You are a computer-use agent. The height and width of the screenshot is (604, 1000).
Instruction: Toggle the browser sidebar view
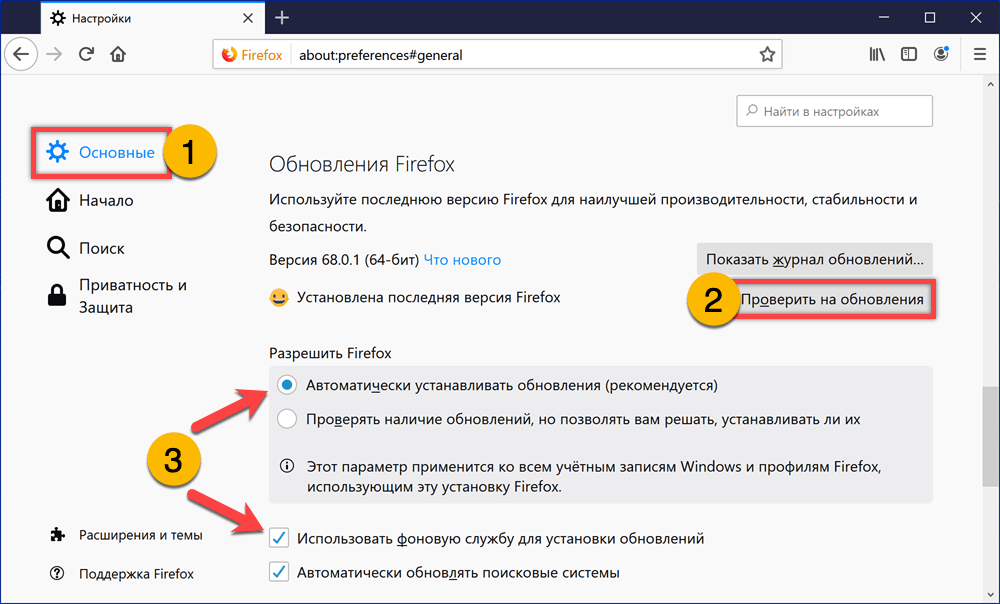point(908,54)
